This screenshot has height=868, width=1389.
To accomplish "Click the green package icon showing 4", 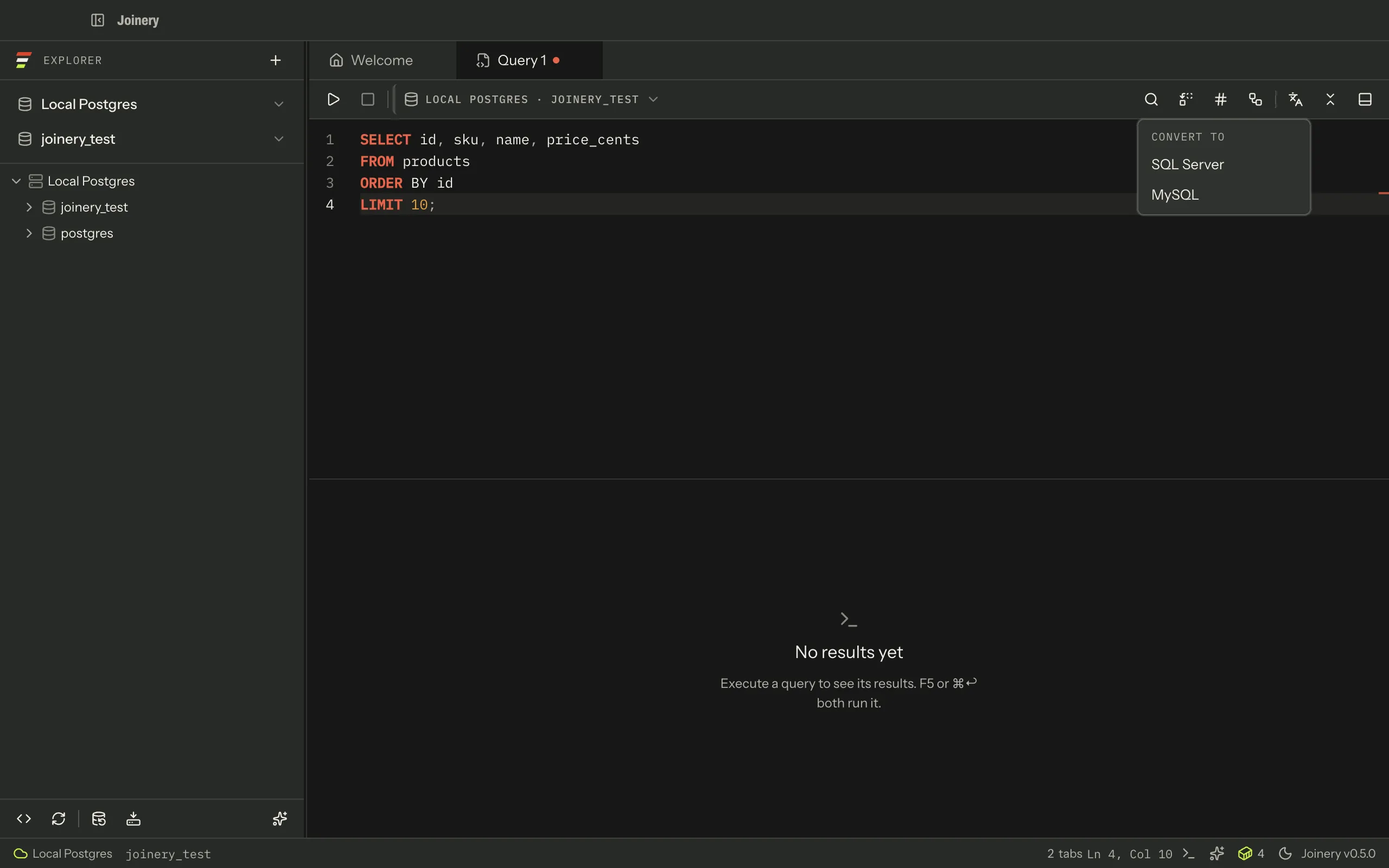I will coord(1251,854).
